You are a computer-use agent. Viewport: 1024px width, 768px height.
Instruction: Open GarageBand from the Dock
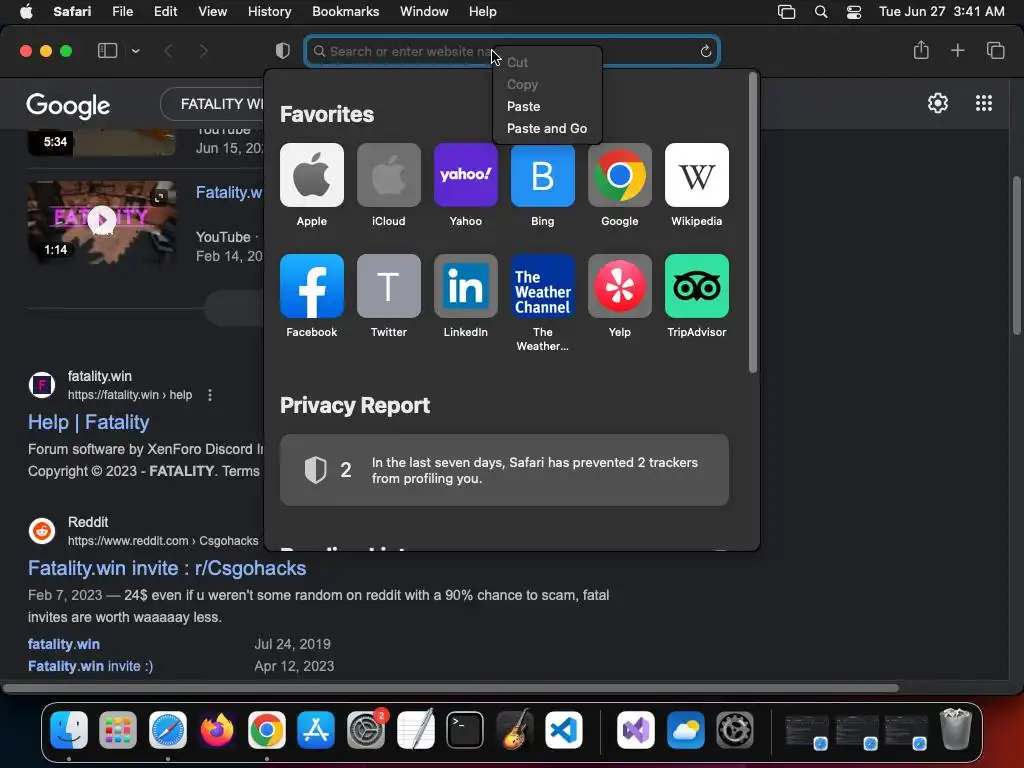coord(514,729)
